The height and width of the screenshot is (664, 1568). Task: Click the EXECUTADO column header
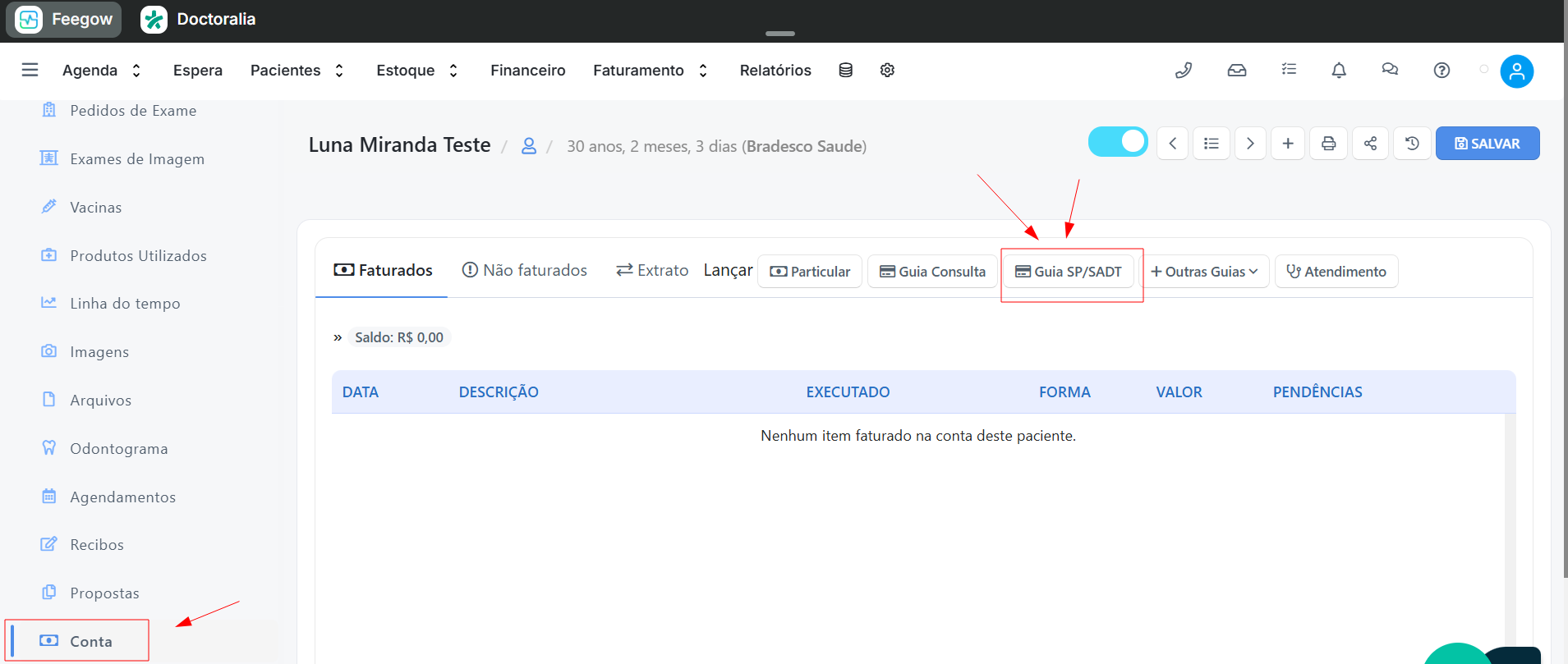[848, 392]
